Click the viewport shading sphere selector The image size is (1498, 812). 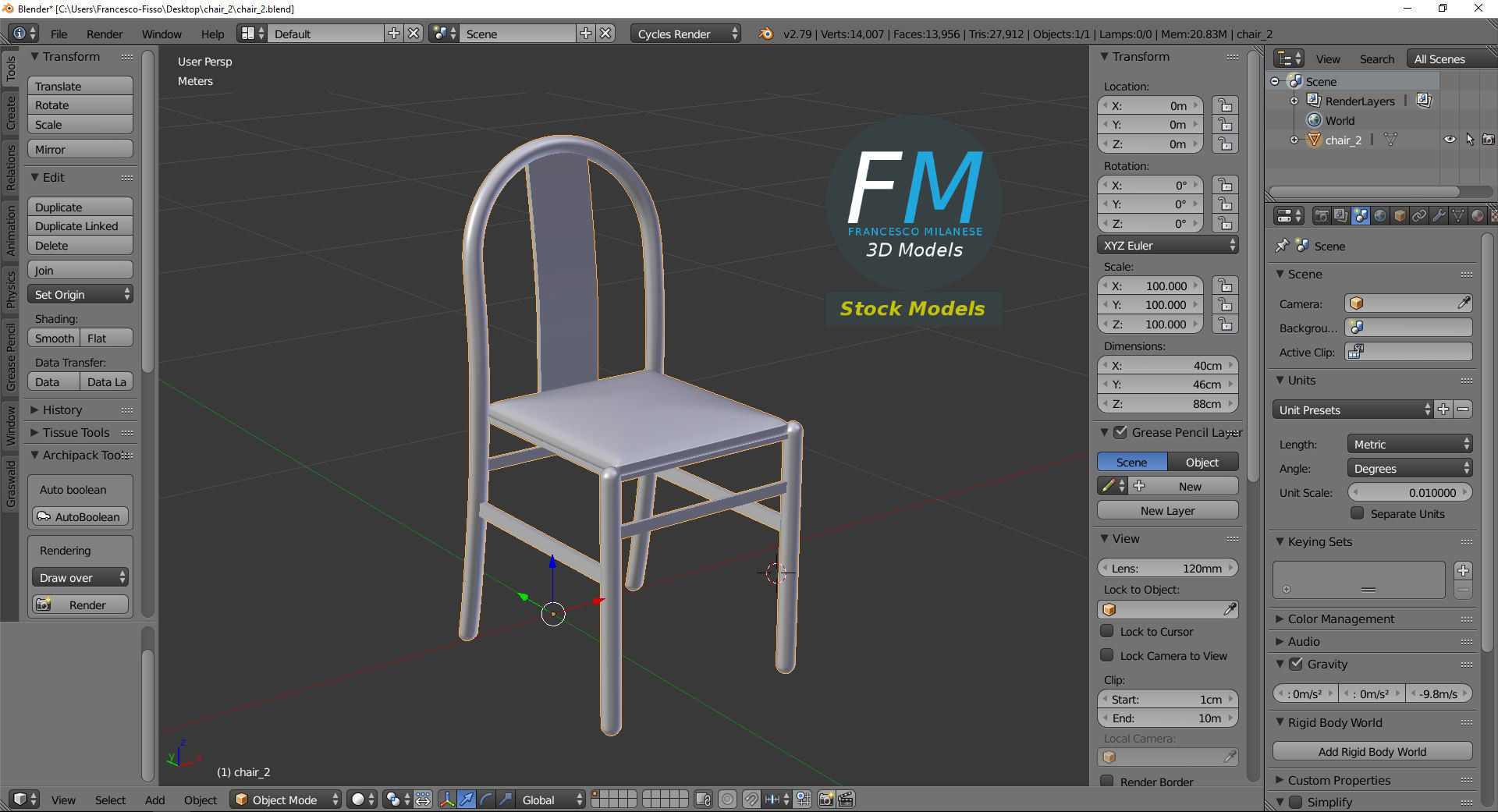coord(363,800)
